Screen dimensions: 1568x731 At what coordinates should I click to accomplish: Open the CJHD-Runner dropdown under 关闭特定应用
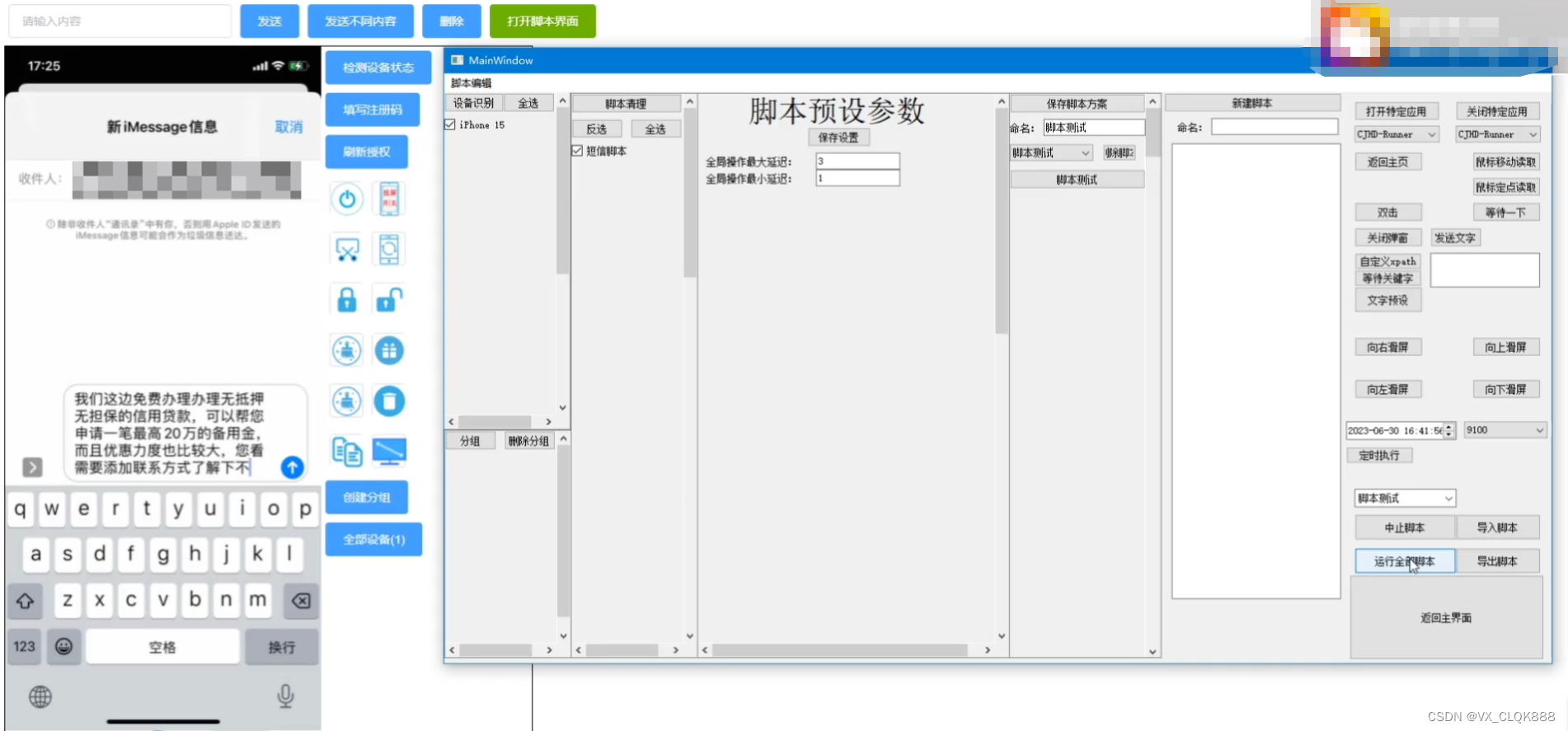pos(1498,134)
